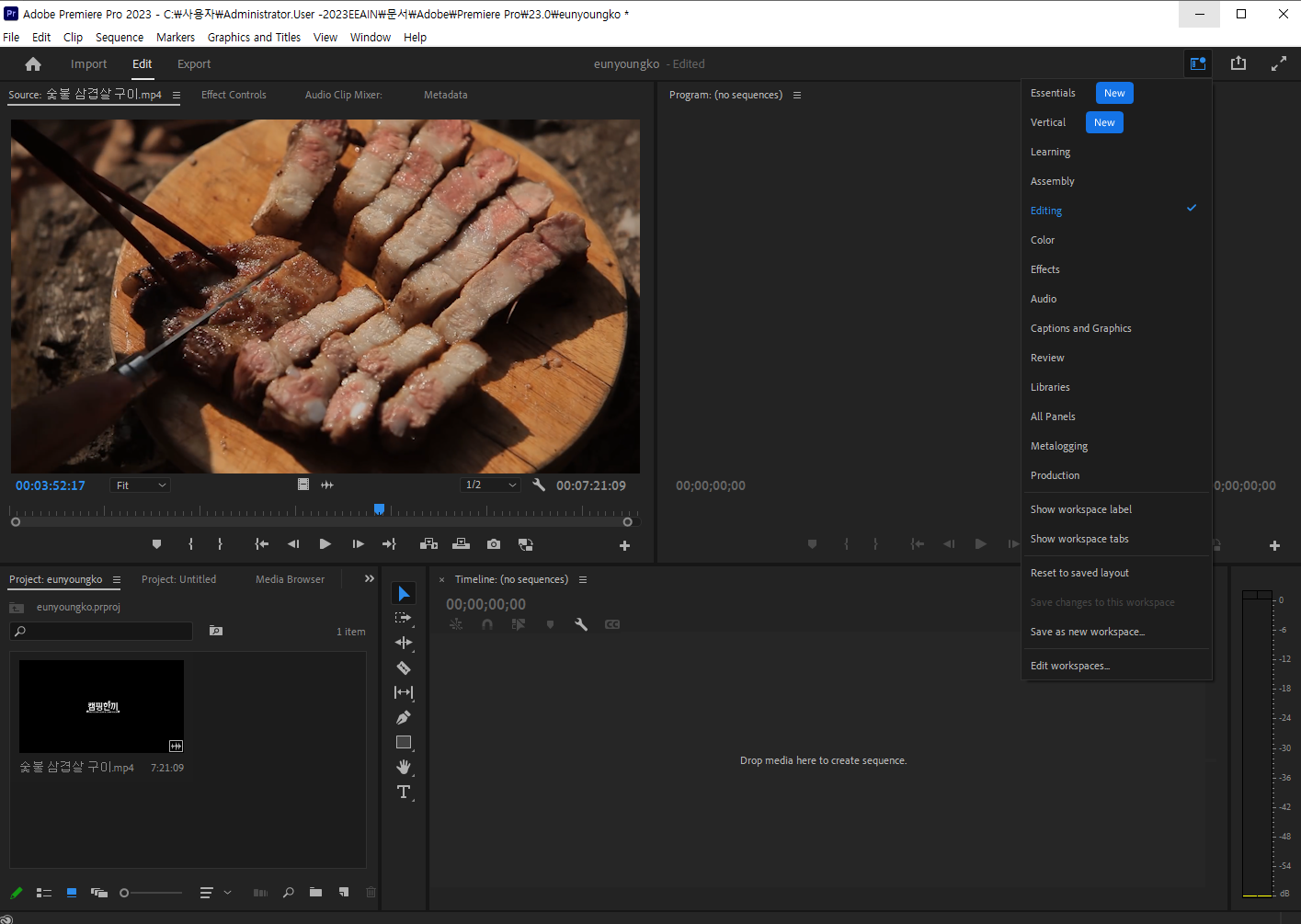Open the Fit zoom level dropdown

tap(140, 485)
